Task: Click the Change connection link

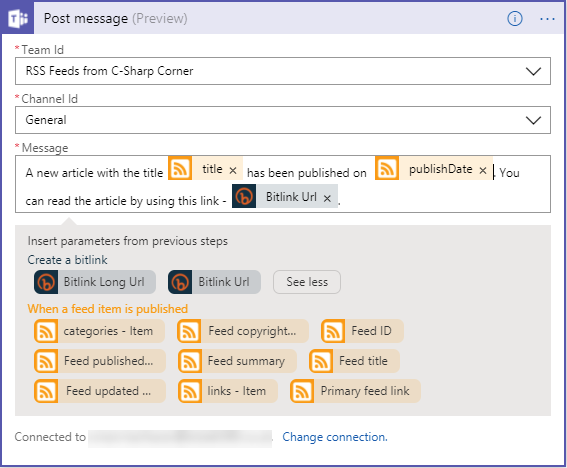Action: pos(335,437)
